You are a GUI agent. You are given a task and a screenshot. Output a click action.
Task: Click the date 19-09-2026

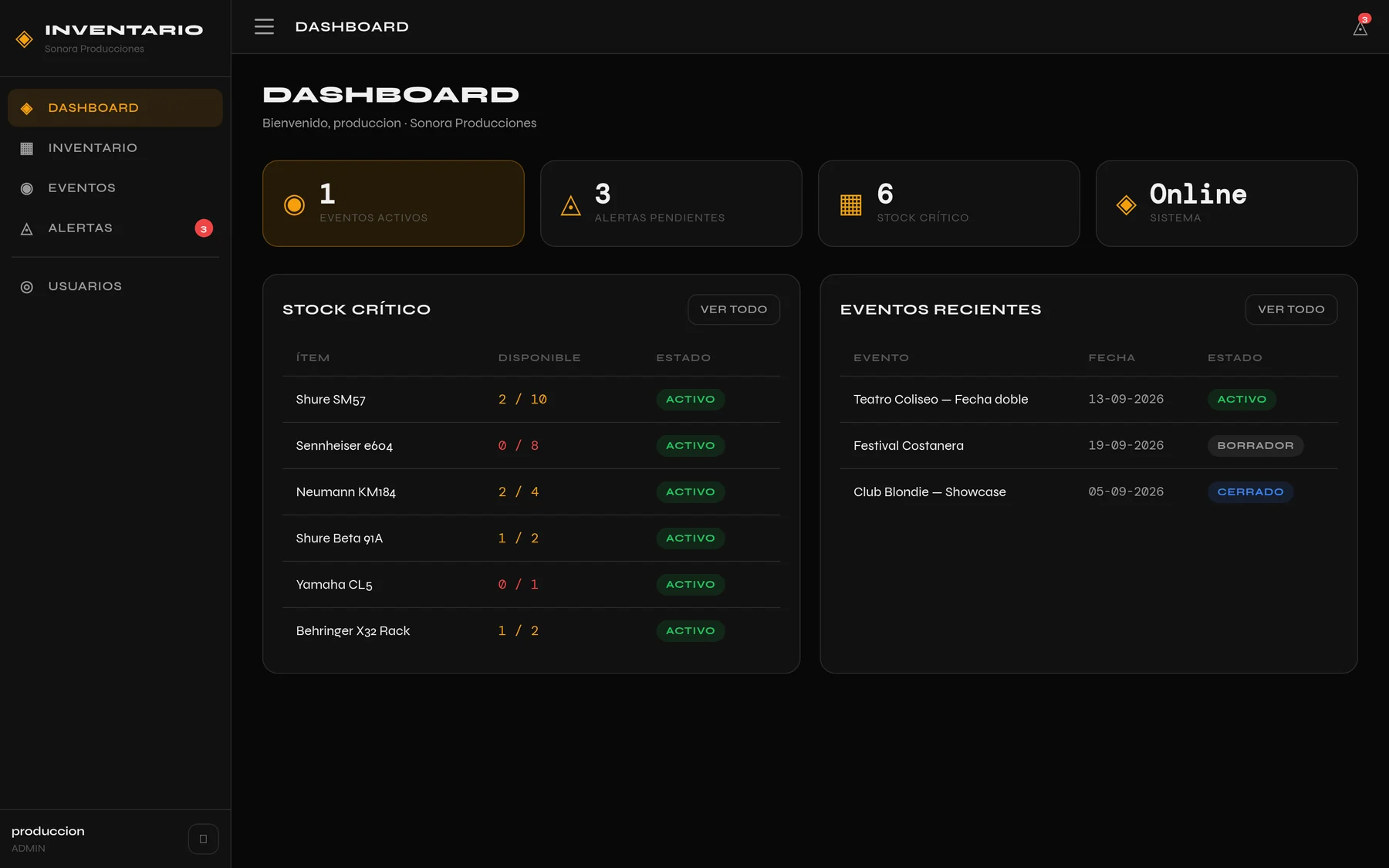(x=1126, y=446)
